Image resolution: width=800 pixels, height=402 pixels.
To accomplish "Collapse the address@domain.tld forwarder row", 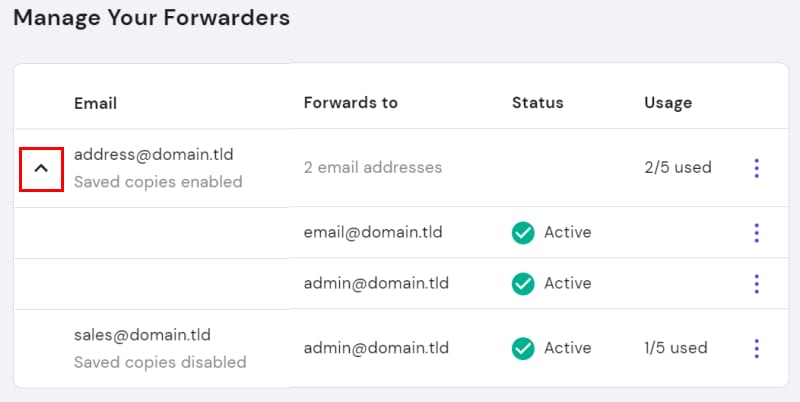I will [x=41, y=169].
